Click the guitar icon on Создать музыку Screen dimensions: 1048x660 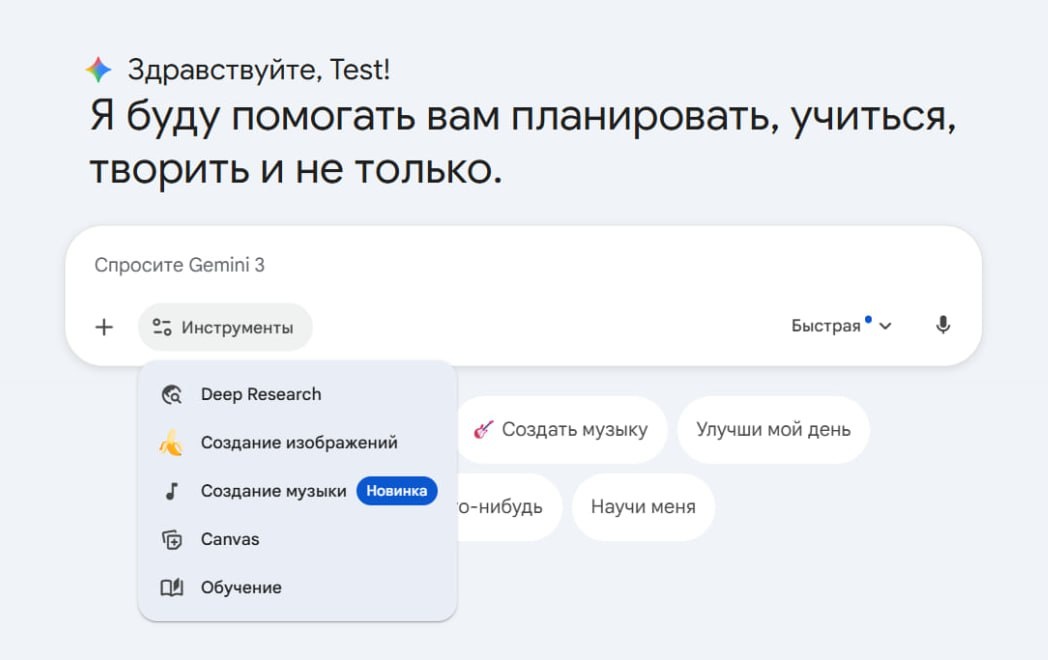(483, 429)
